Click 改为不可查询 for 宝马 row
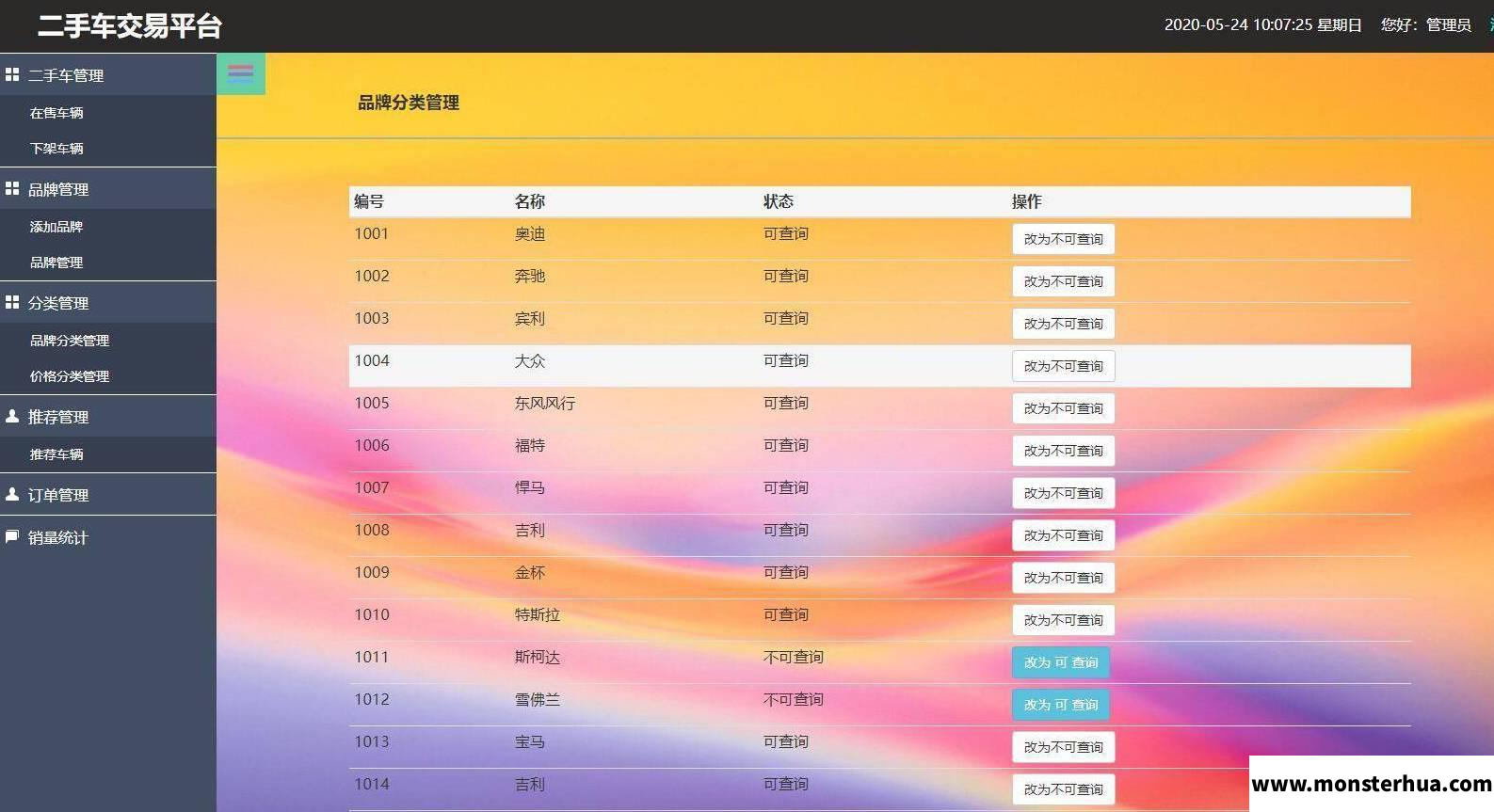1494x812 pixels. click(x=1064, y=747)
